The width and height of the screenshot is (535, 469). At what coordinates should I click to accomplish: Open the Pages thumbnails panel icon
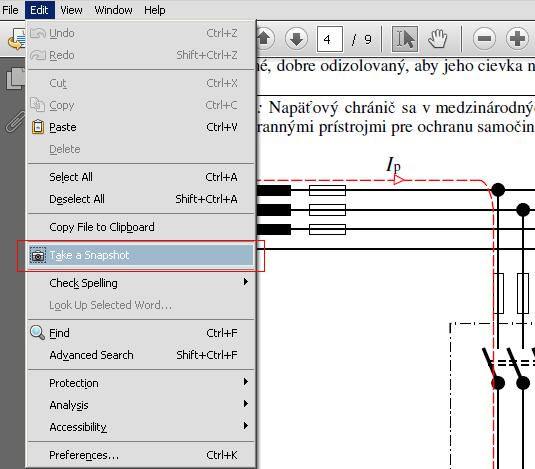(16, 79)
